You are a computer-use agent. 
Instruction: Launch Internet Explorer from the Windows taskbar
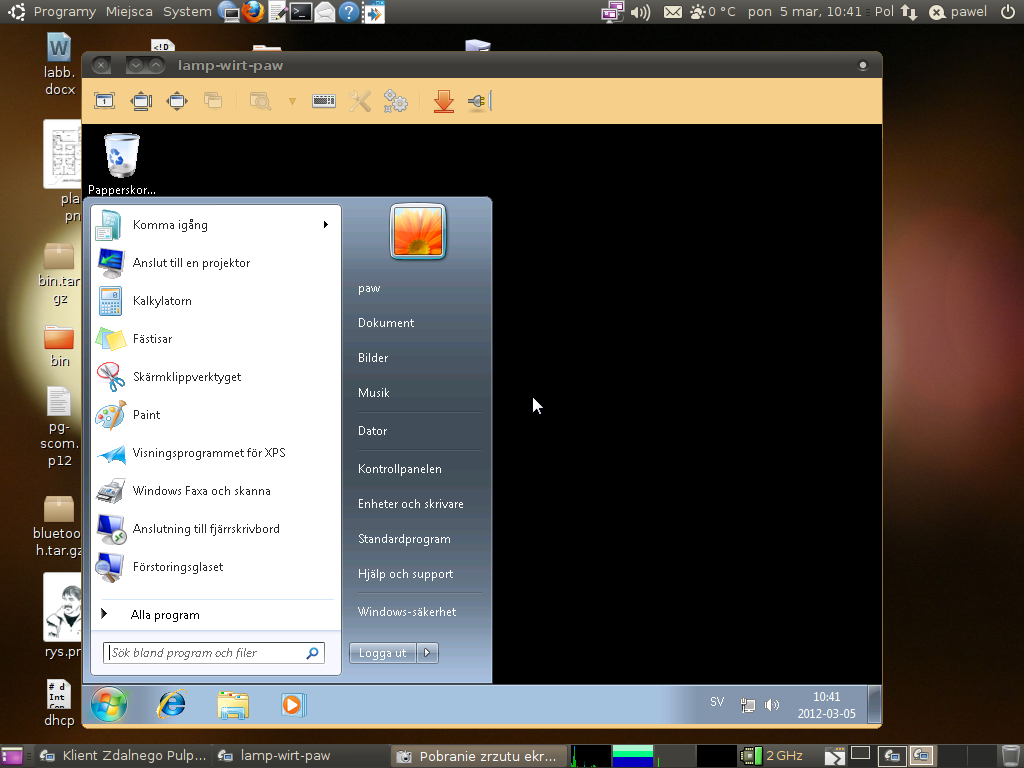click(172, 705)
